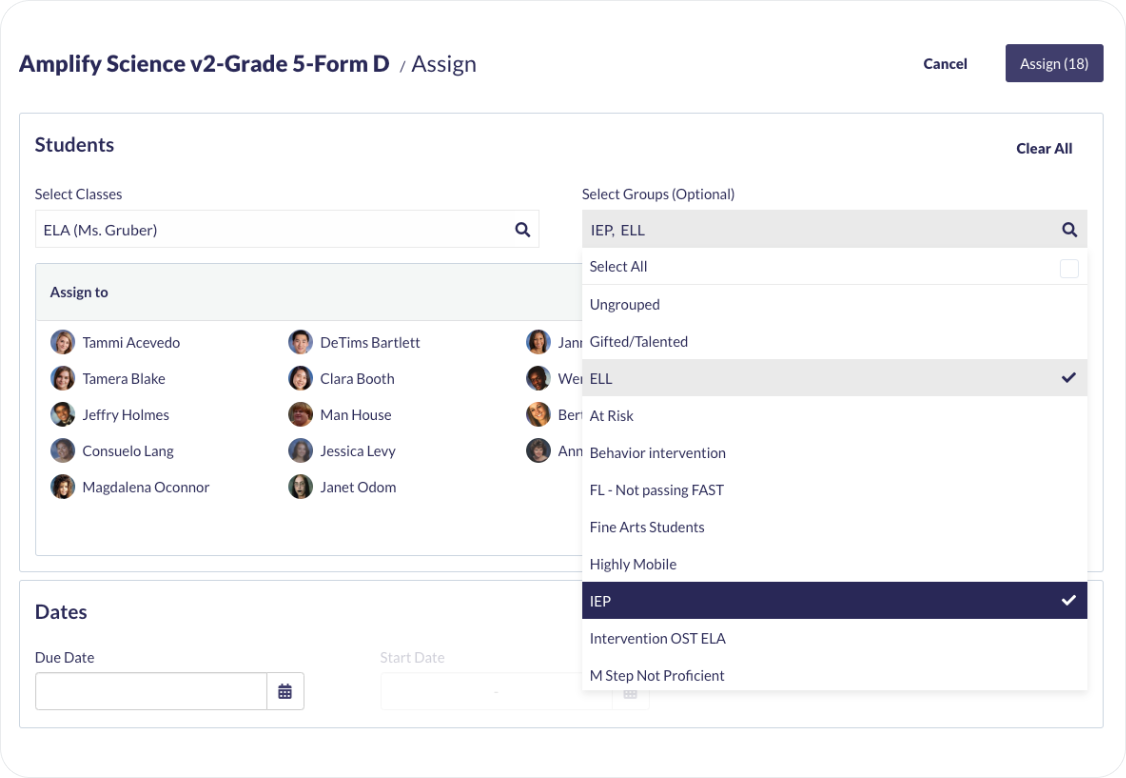
Task: Click the Janet Odom student name
Action: click(358, 487)
